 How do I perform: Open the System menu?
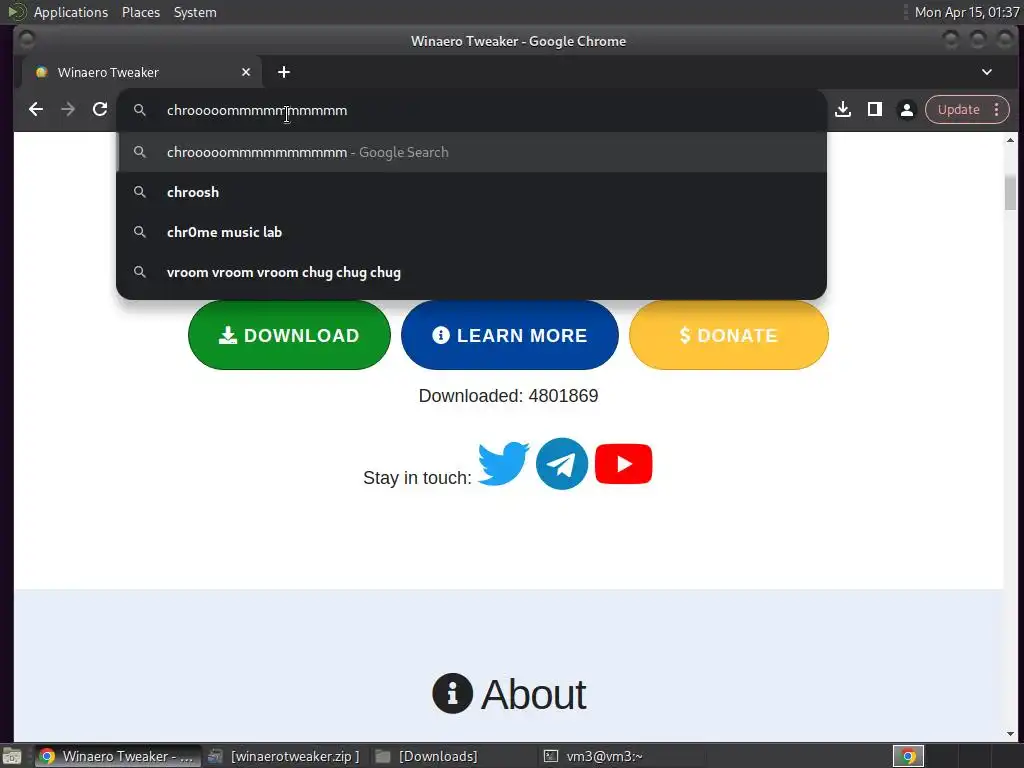click(195, 12)
